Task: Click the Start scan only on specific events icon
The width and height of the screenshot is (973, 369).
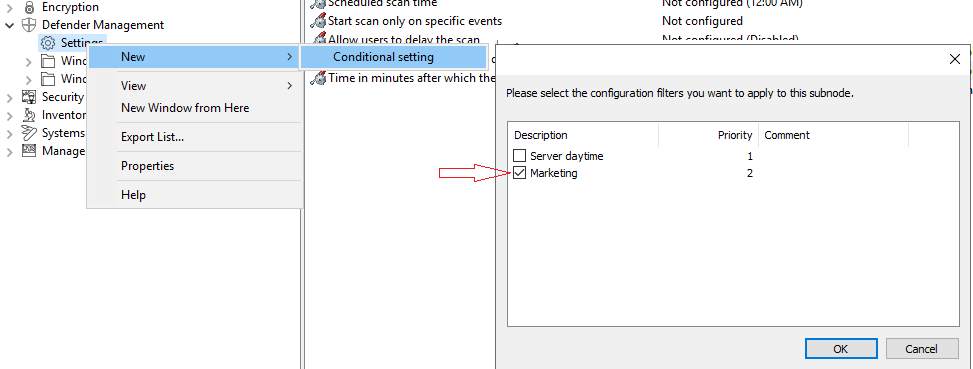Action: (318, 21)
